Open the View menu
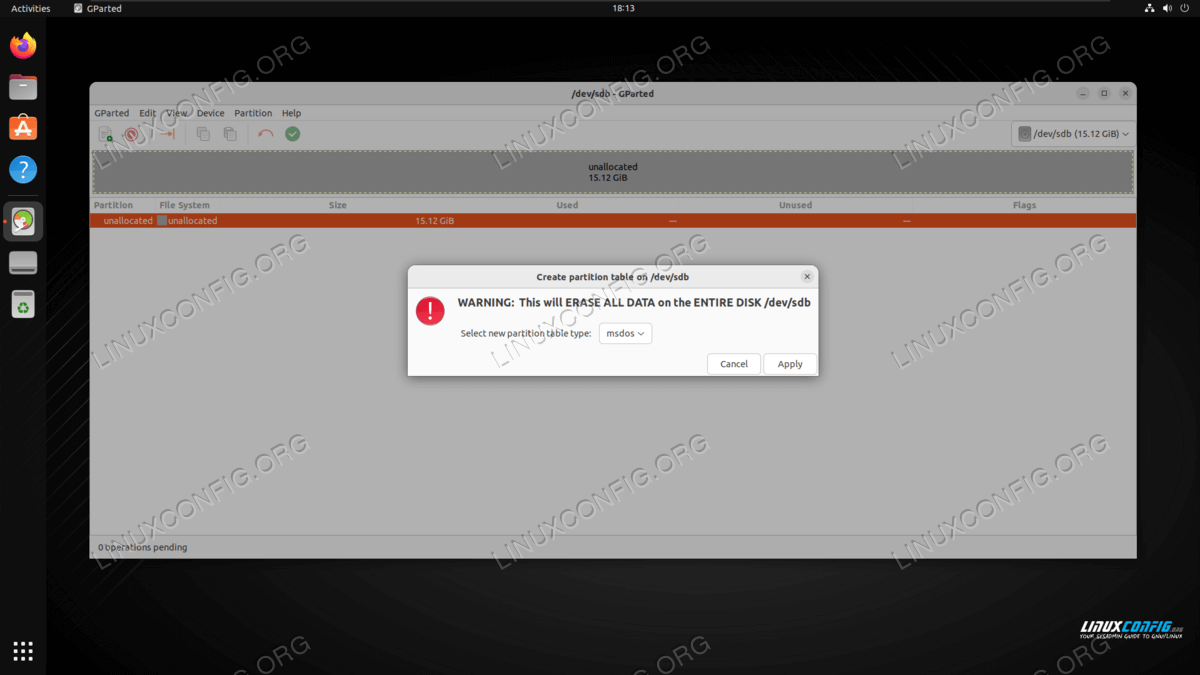This screenshot has width=1200, height=675. tap(177, 113)
